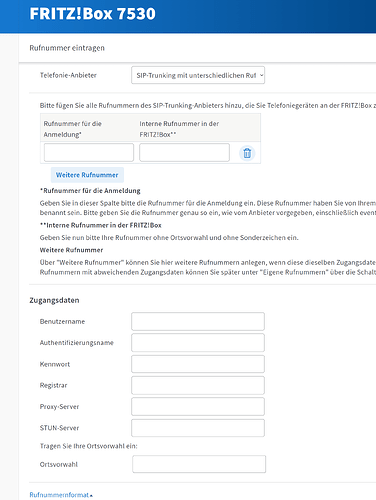
Task: Click the Rufnummer eintragen page title
Action: point(67,48)
